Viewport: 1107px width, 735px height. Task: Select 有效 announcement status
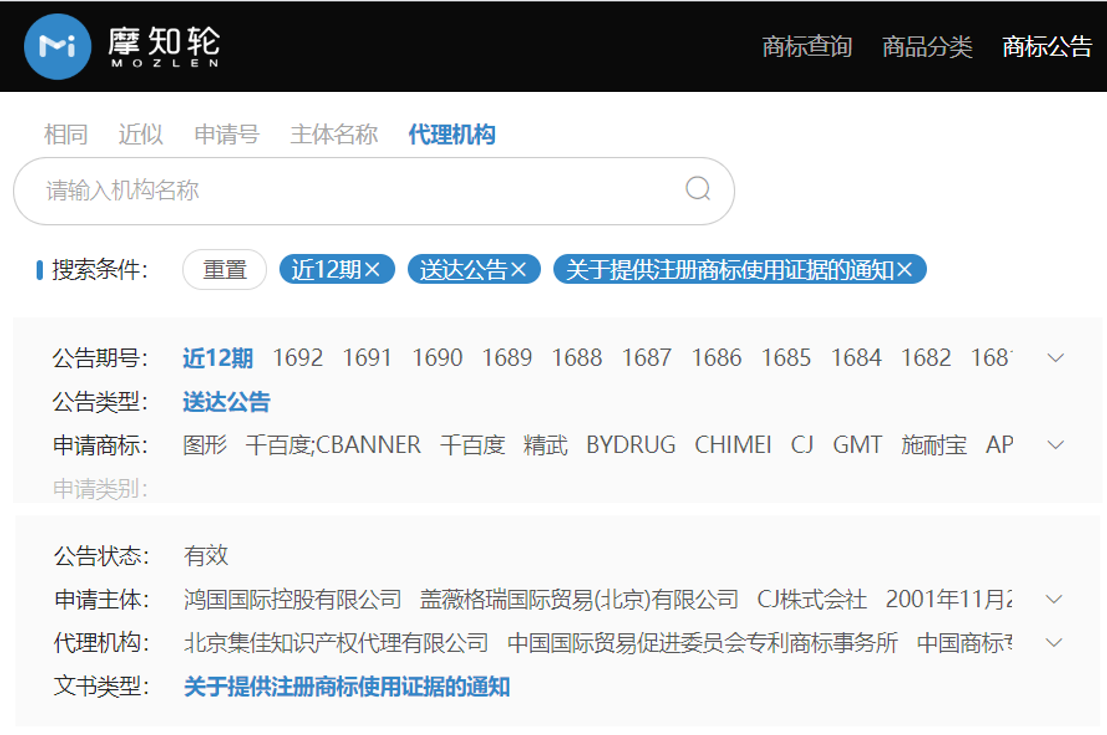tap(206, 556)
